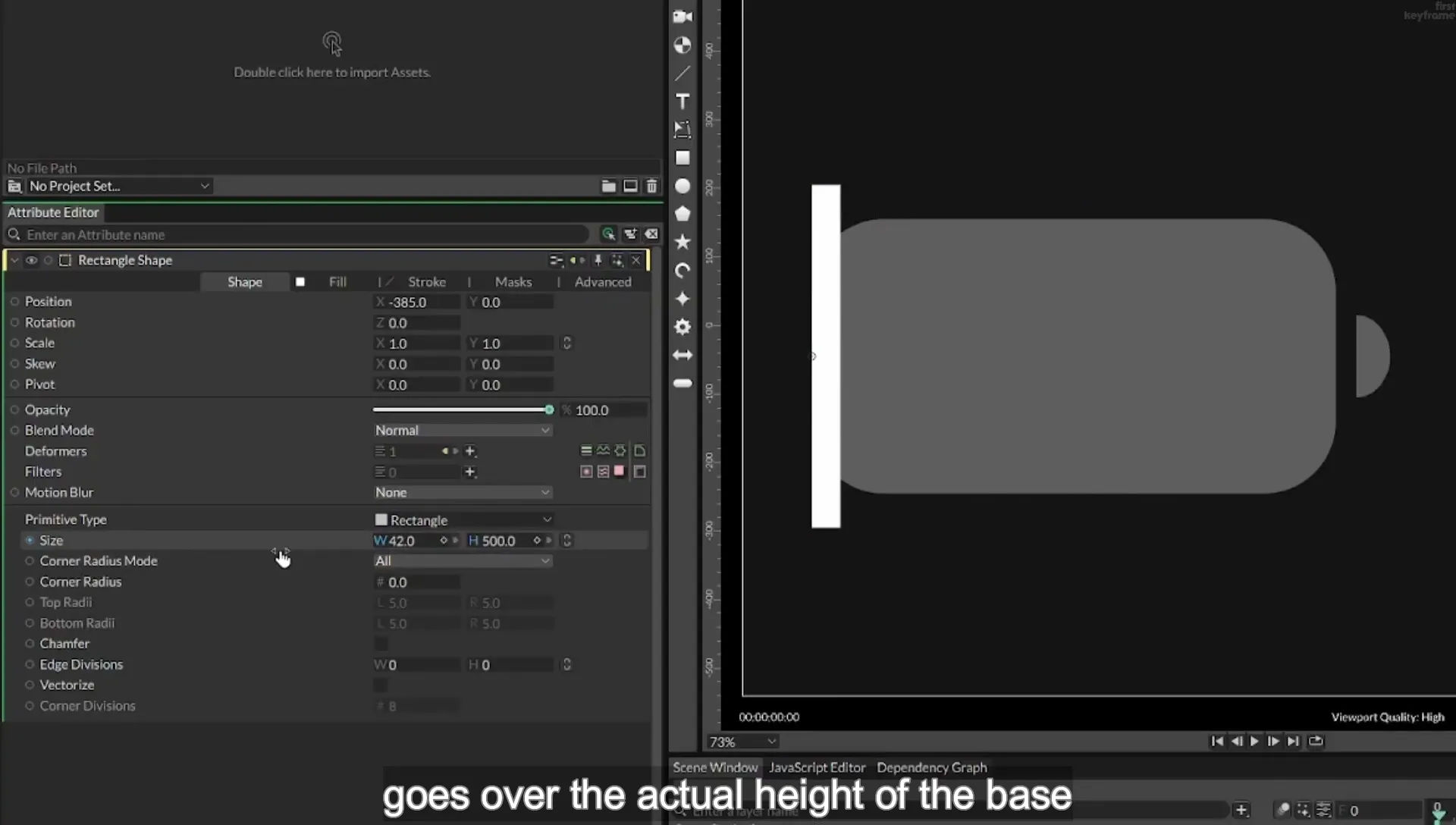This screenshot has height=825, width=1456.
Task: Select the Capsule shape tool
Action: [x=682, y=383]
